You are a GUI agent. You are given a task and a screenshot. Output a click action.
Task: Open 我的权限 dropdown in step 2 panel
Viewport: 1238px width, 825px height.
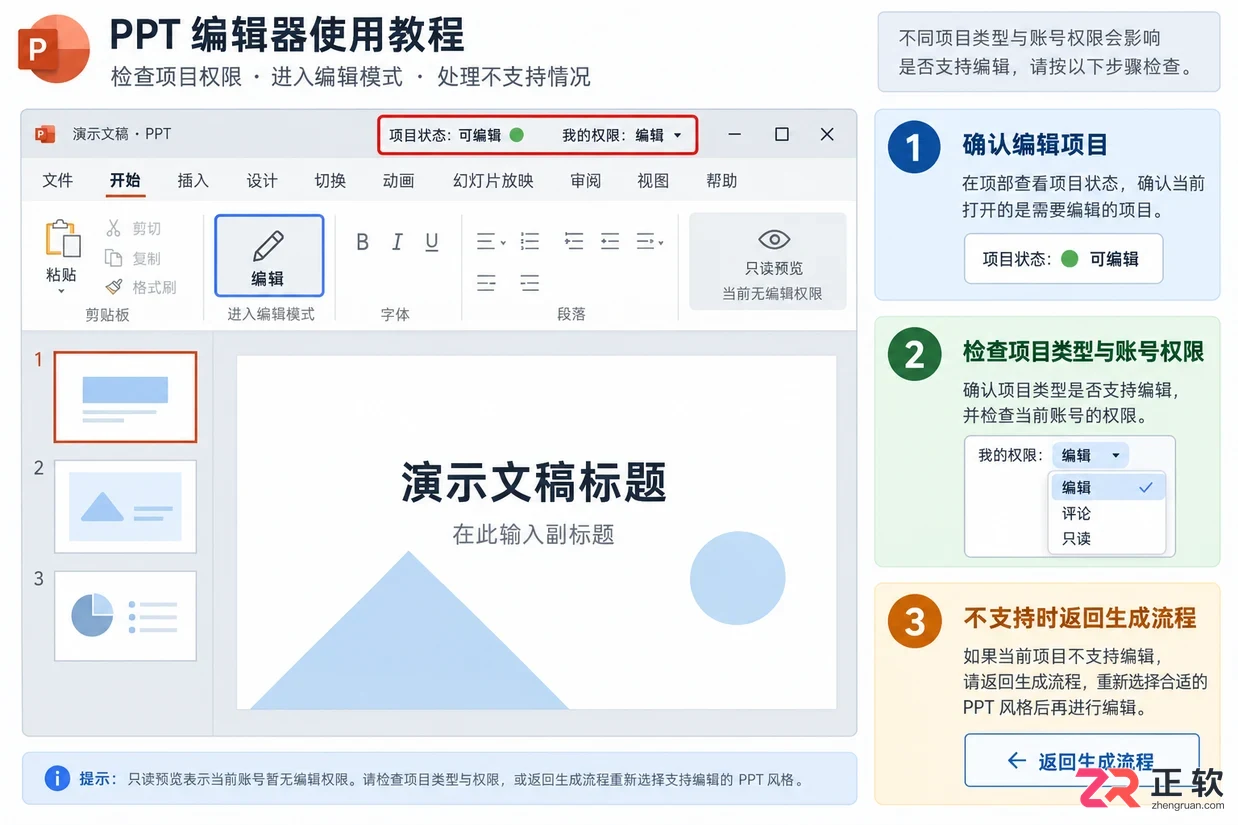(x=1090, y=455)
